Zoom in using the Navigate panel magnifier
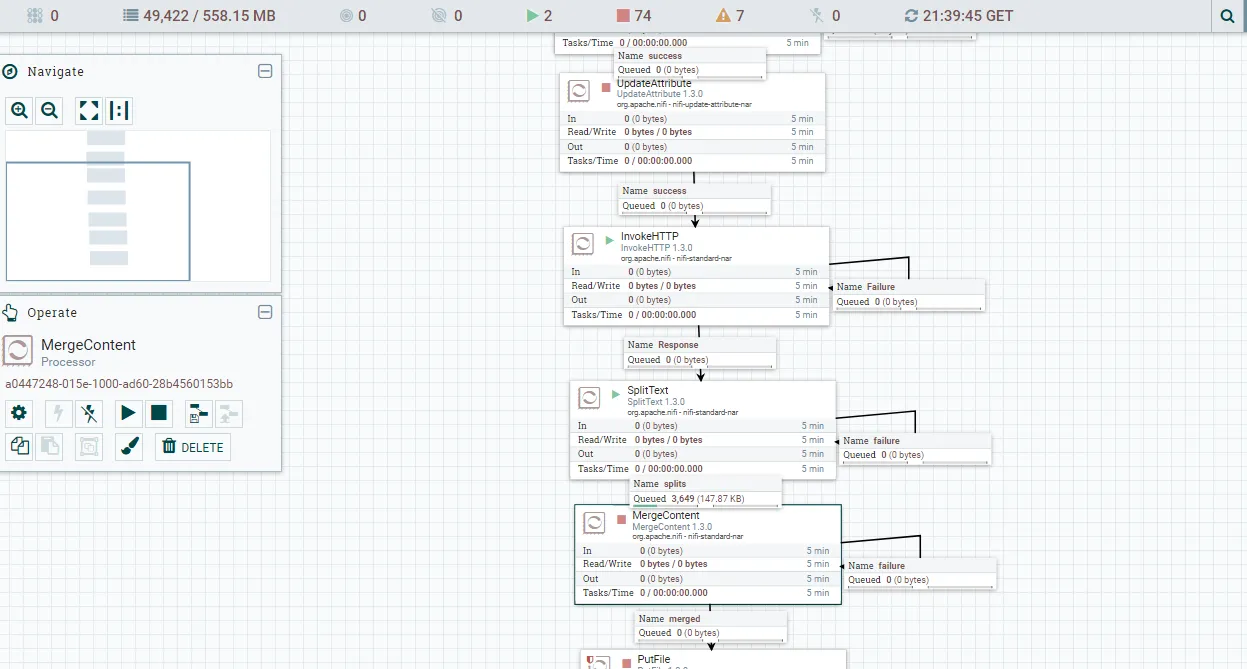 (x=19, y=111)
